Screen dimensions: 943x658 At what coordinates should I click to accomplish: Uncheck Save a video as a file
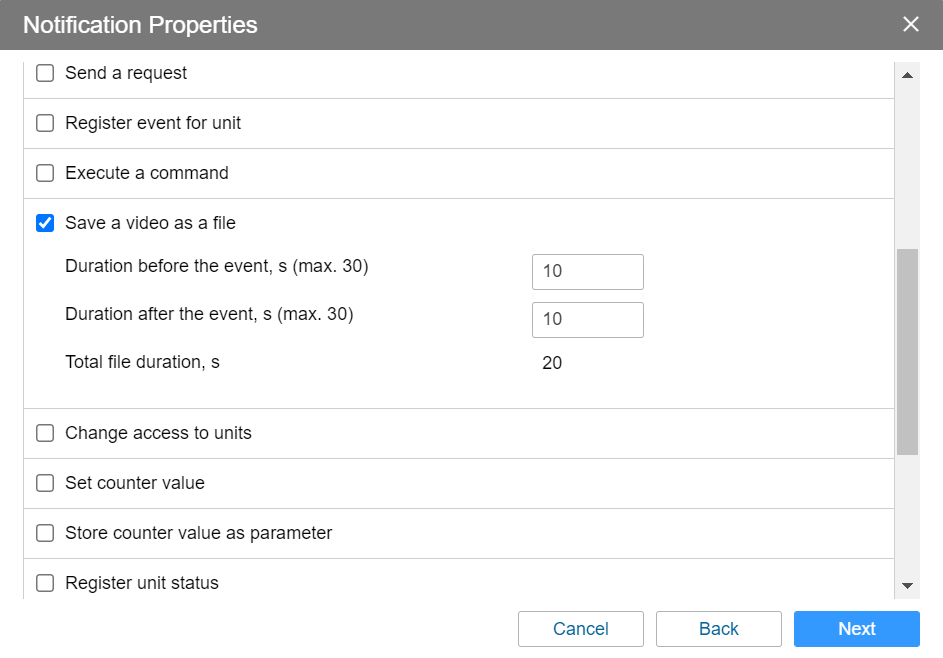(45, 224)
